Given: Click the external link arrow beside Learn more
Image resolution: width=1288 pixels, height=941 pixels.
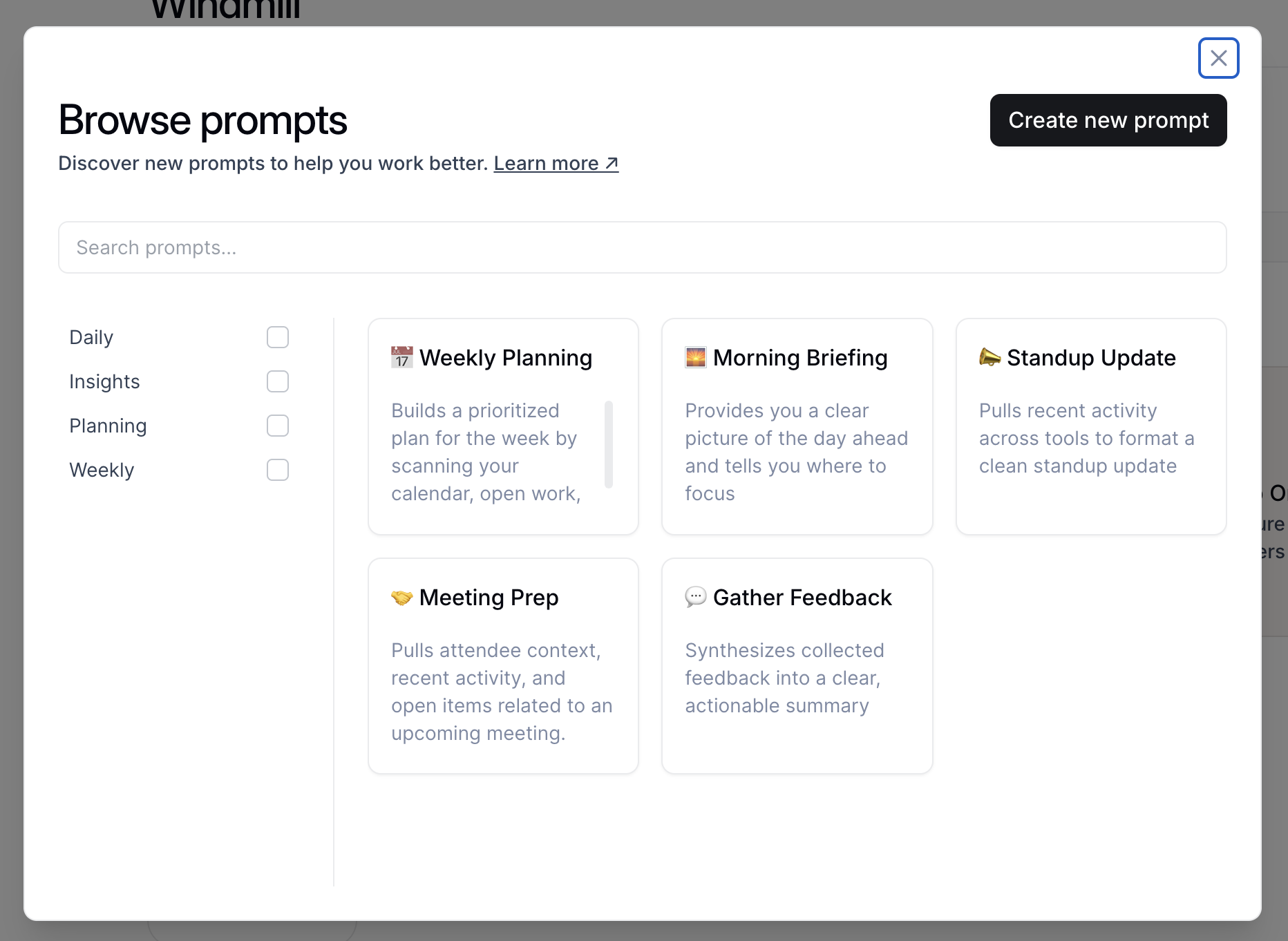Looking at the screenshot, I should tap(610, 163).
